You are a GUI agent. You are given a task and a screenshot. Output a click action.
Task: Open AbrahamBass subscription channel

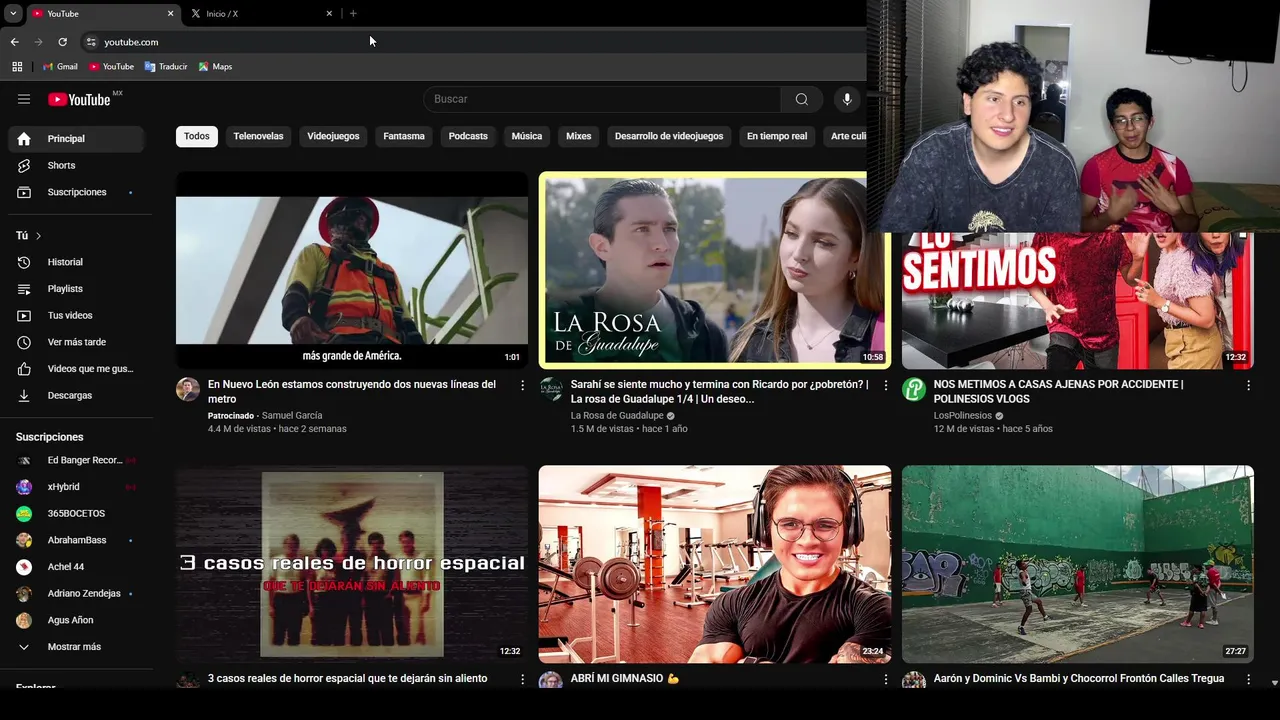point(76,540)
